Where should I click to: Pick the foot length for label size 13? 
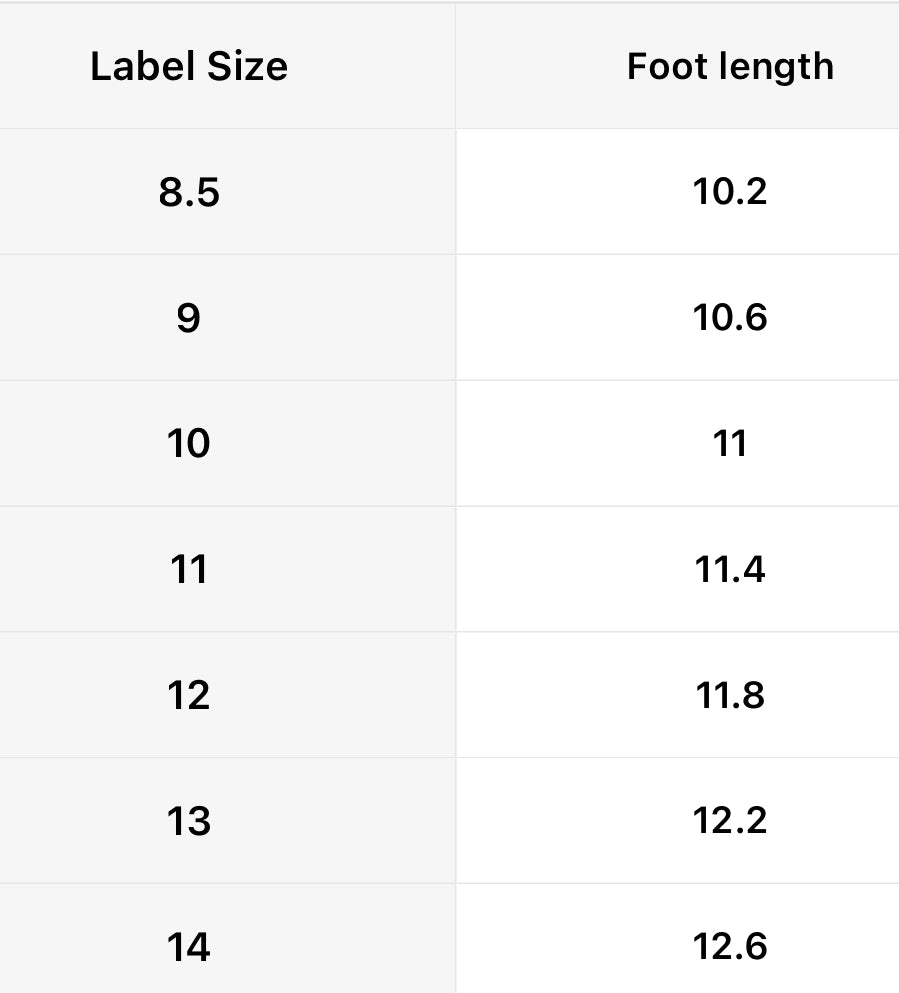[730, 821]
